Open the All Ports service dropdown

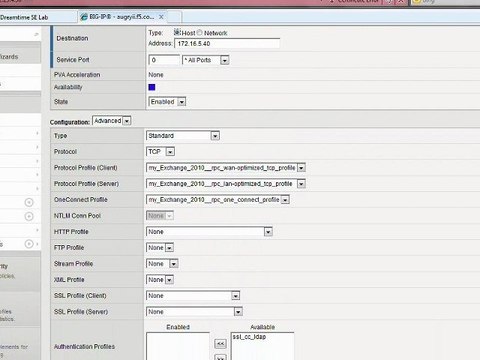click(x=206, y=60)
